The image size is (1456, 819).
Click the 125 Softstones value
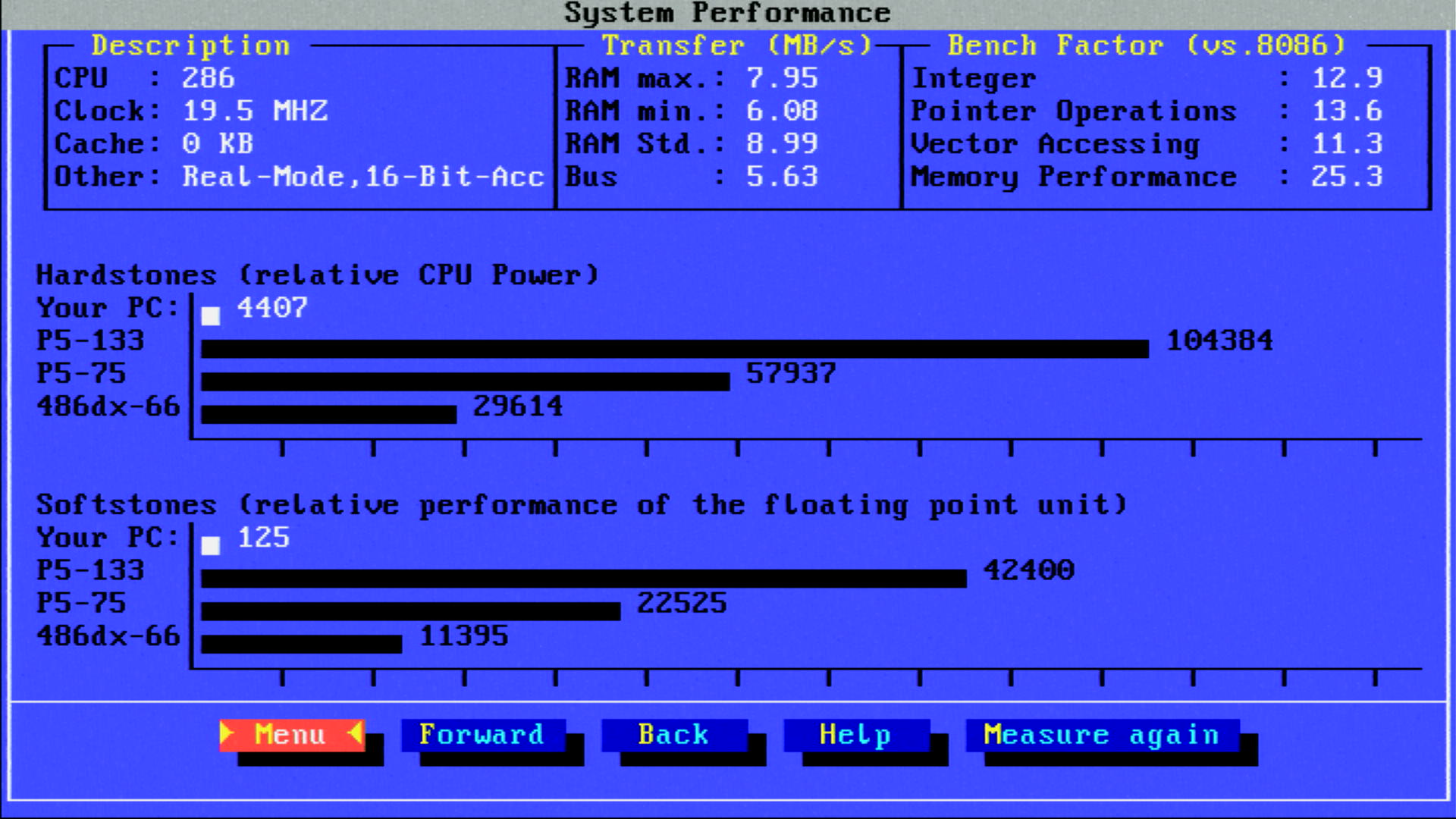tap(264, 538)
